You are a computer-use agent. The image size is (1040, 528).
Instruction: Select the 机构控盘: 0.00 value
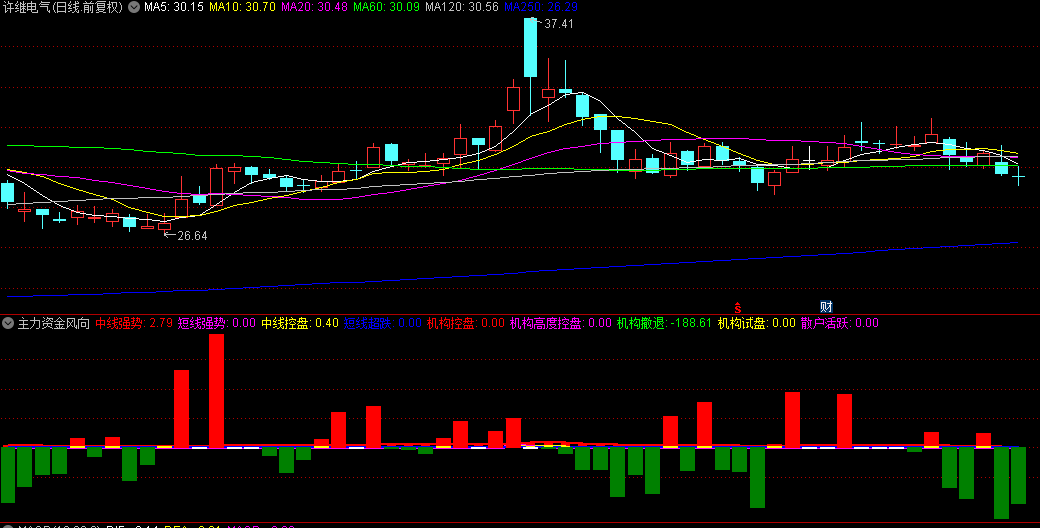(x=466, y=324)
